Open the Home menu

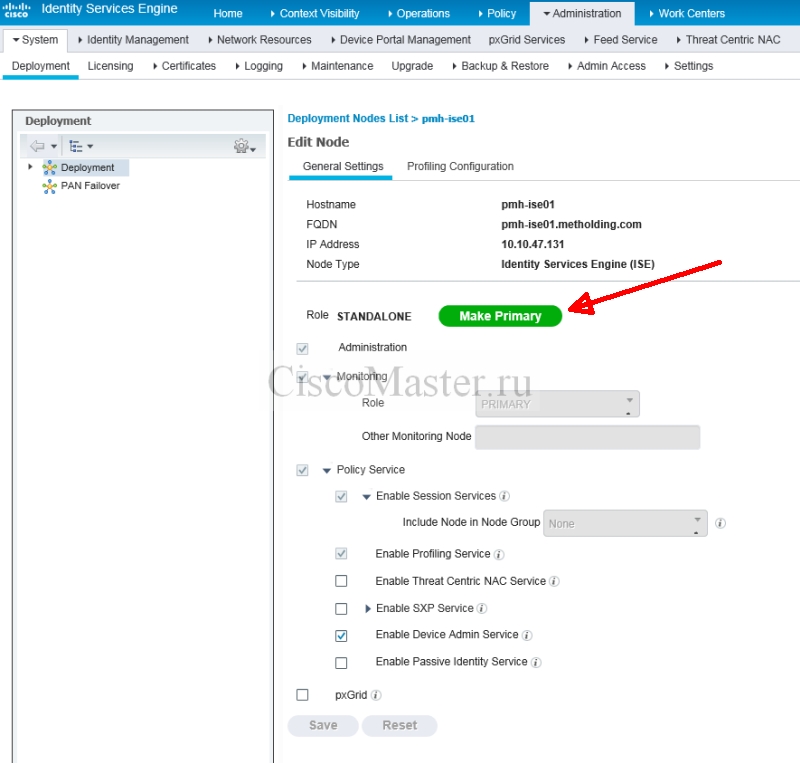click(228, 13)
